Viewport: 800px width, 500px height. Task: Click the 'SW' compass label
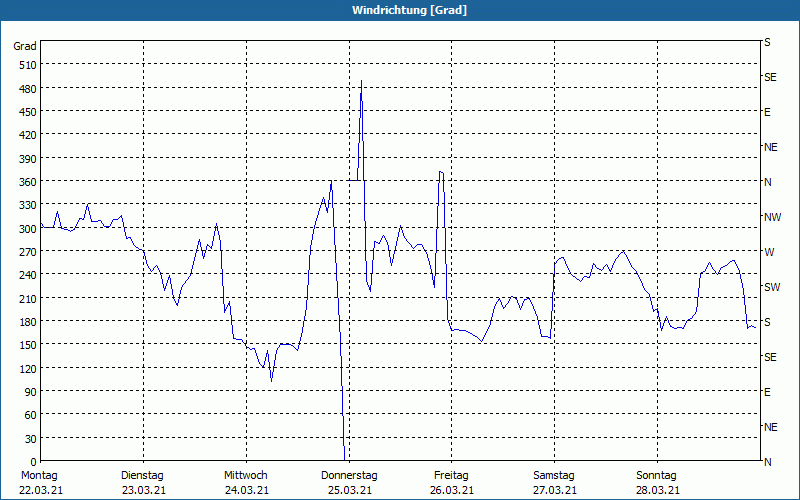point(772,287)
